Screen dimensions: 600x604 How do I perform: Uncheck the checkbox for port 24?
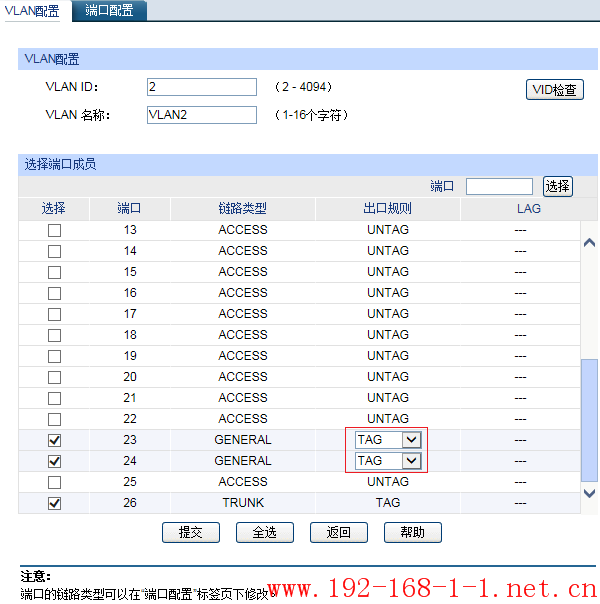click(54, 461)
